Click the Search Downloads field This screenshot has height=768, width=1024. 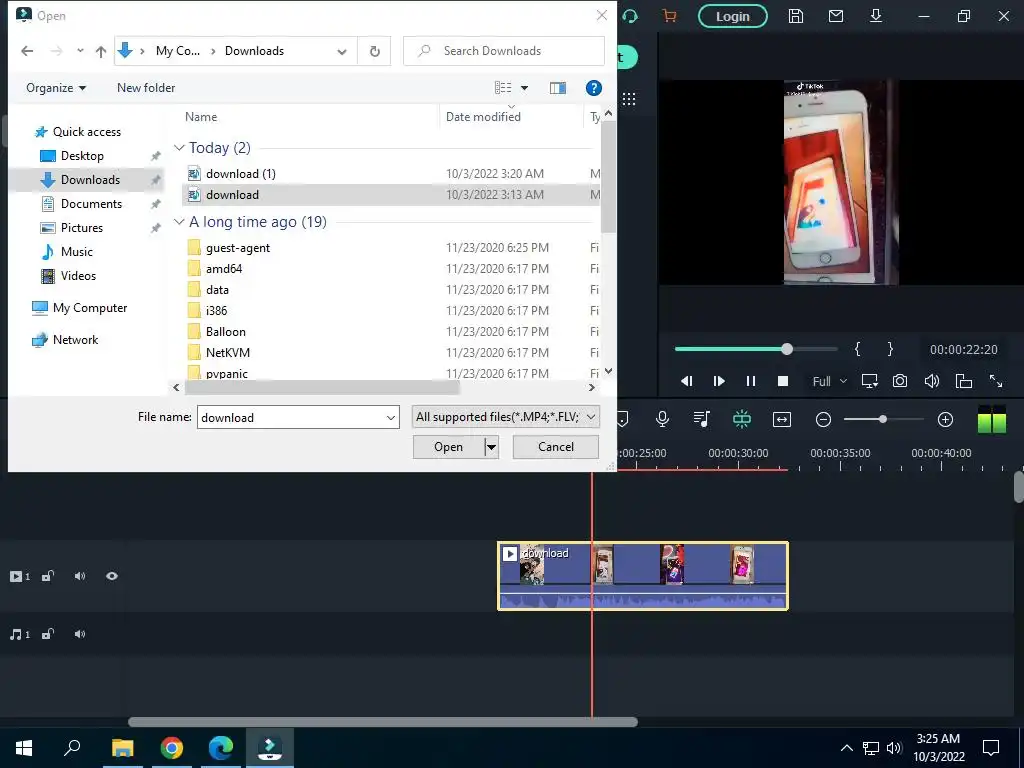[504, 51]
